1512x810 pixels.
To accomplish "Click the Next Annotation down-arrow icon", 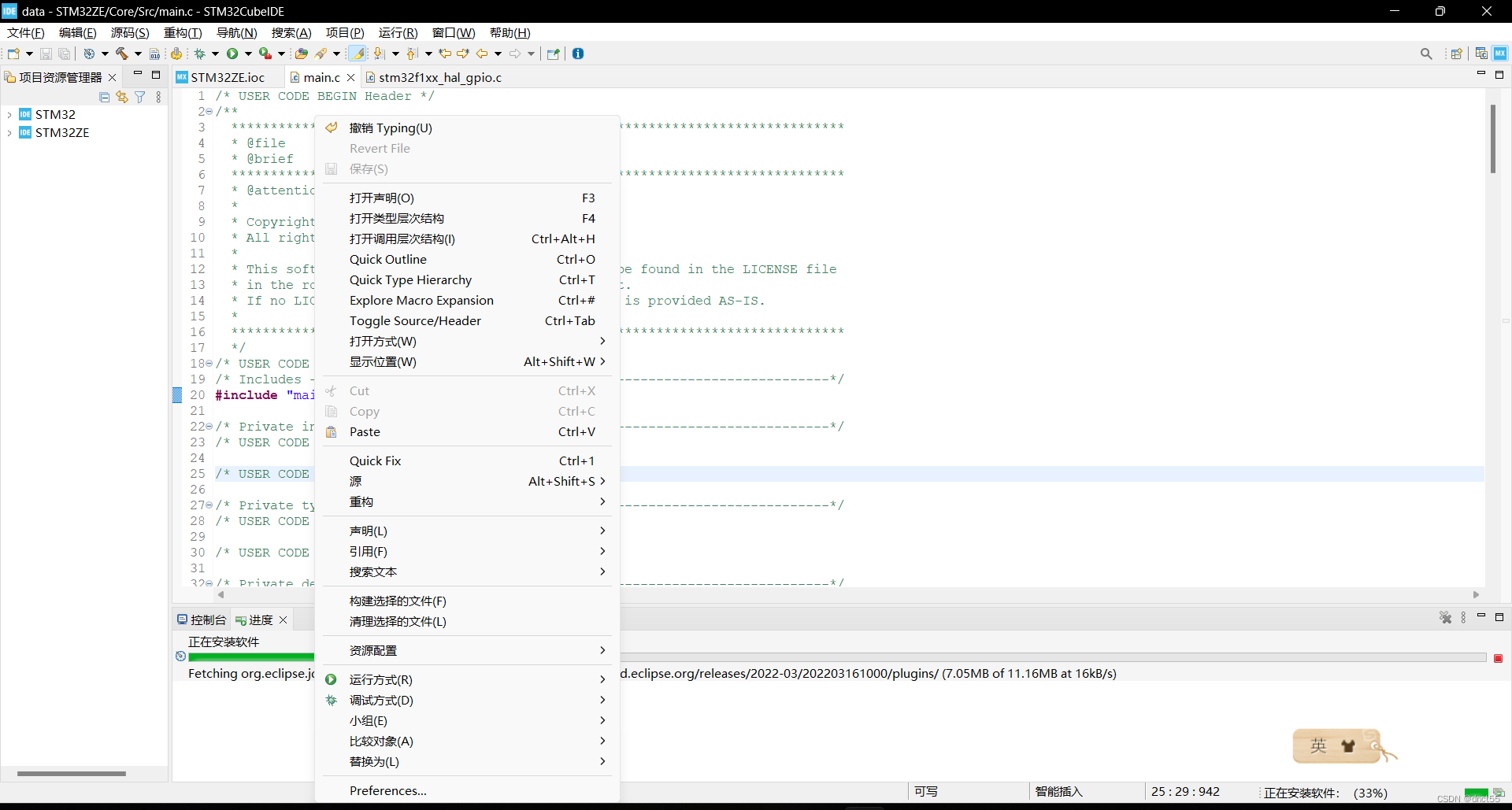I will point(379,54).
